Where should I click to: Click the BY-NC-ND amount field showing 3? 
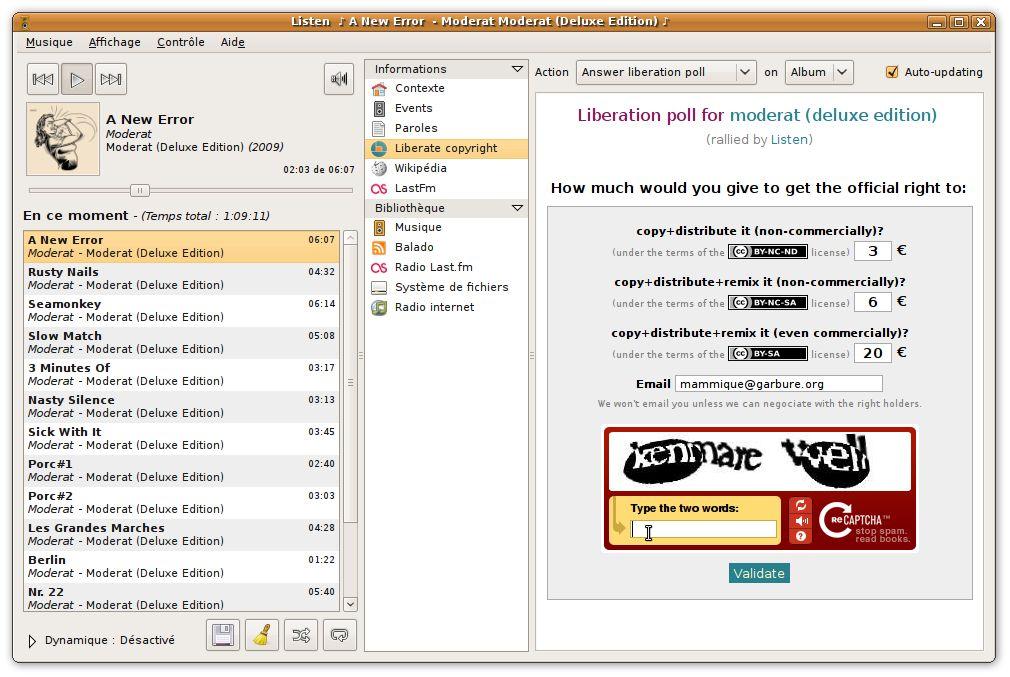[x=873, y=251]
